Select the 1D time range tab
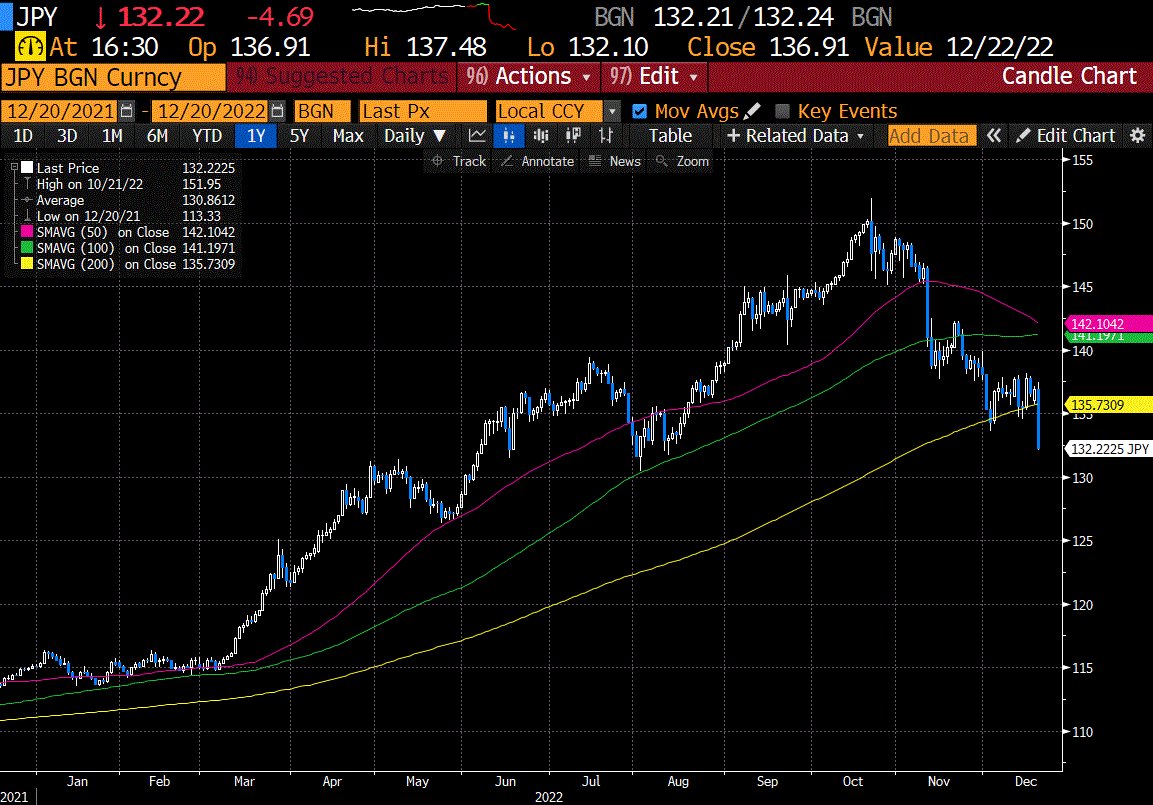Image resolution: width=1153 pixels, height=805 pixels. (x=24, y=135)
